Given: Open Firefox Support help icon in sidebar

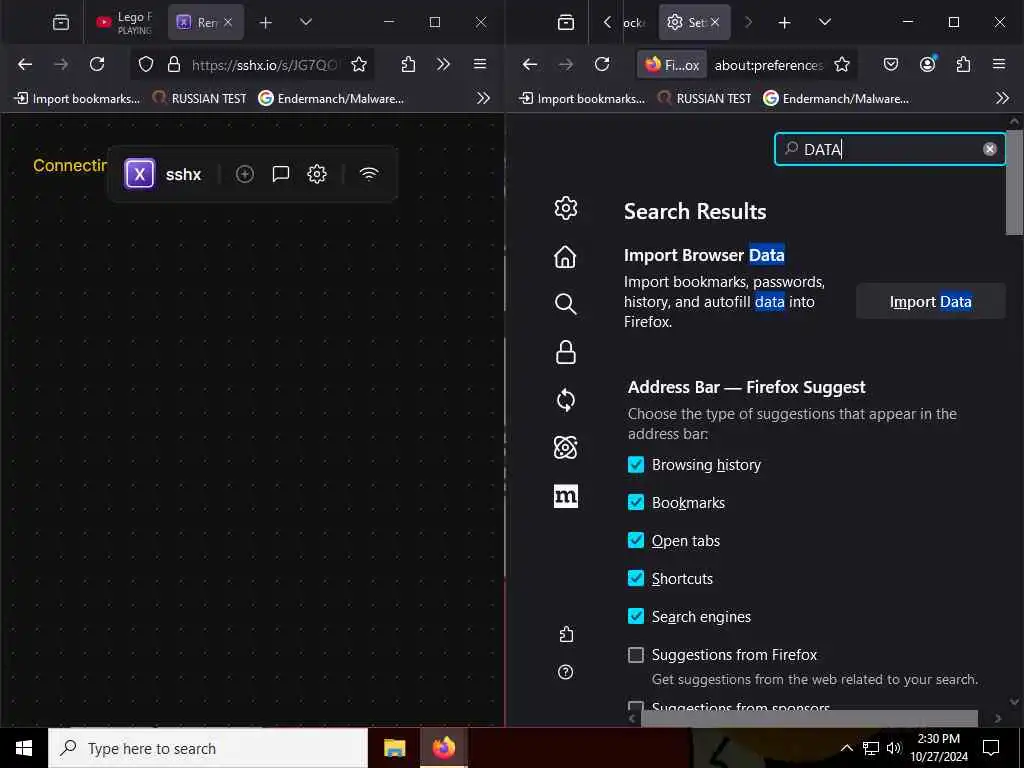Looking at the screenshot, I should click(566, 672).
